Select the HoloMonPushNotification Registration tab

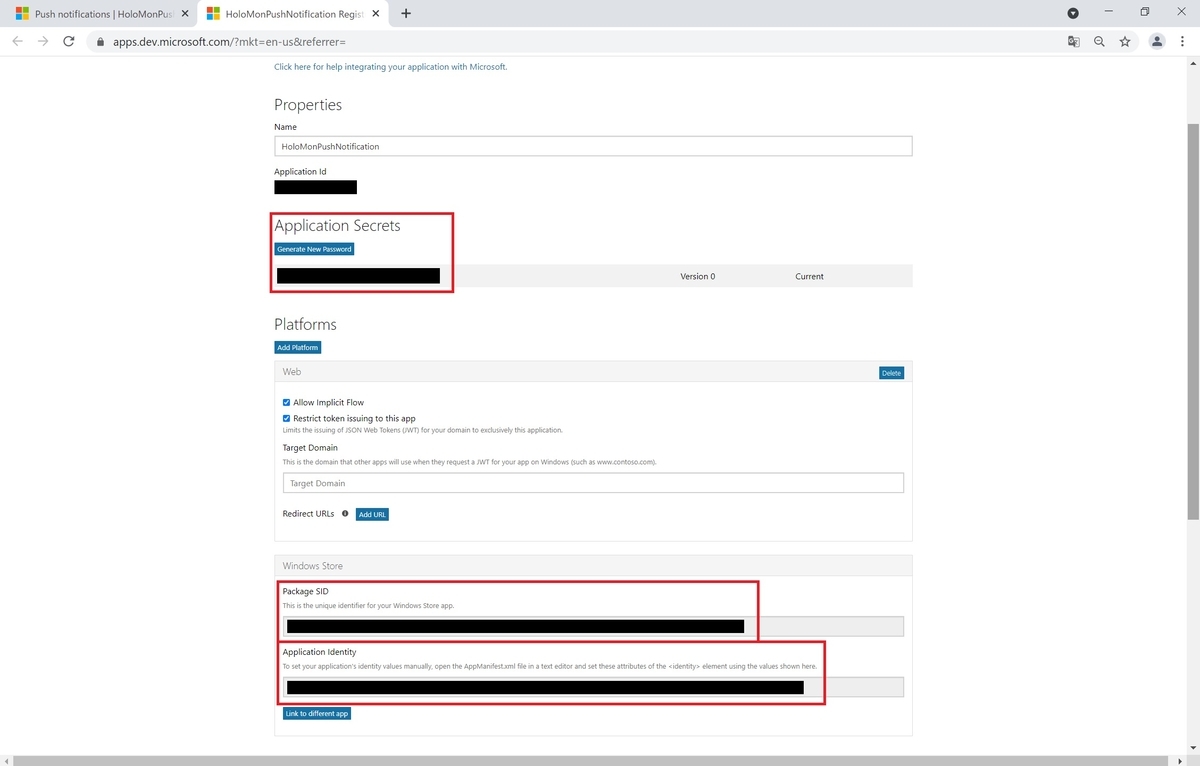click(x=292, y=14)
